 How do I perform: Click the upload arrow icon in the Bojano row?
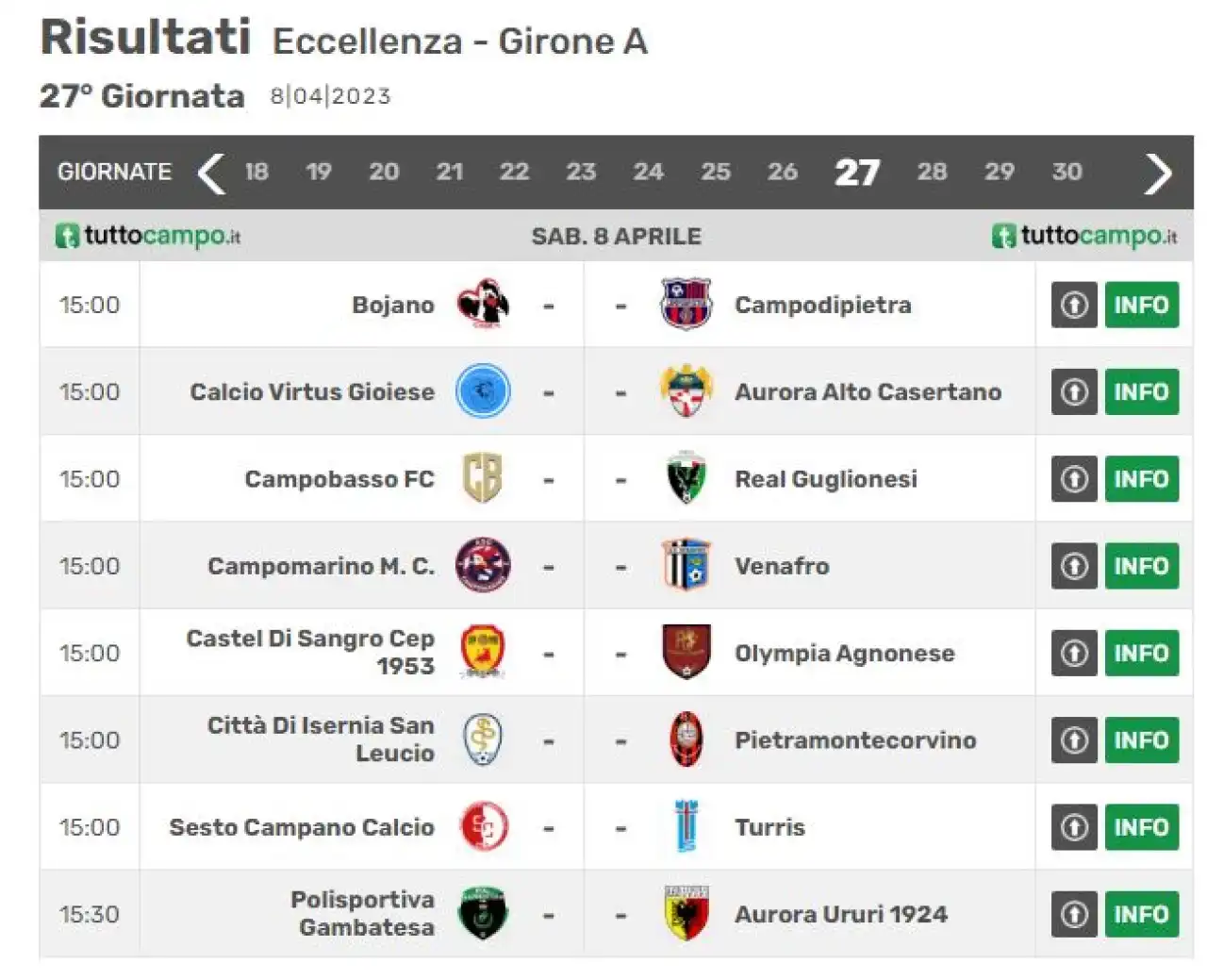[x=1074, y=305]
